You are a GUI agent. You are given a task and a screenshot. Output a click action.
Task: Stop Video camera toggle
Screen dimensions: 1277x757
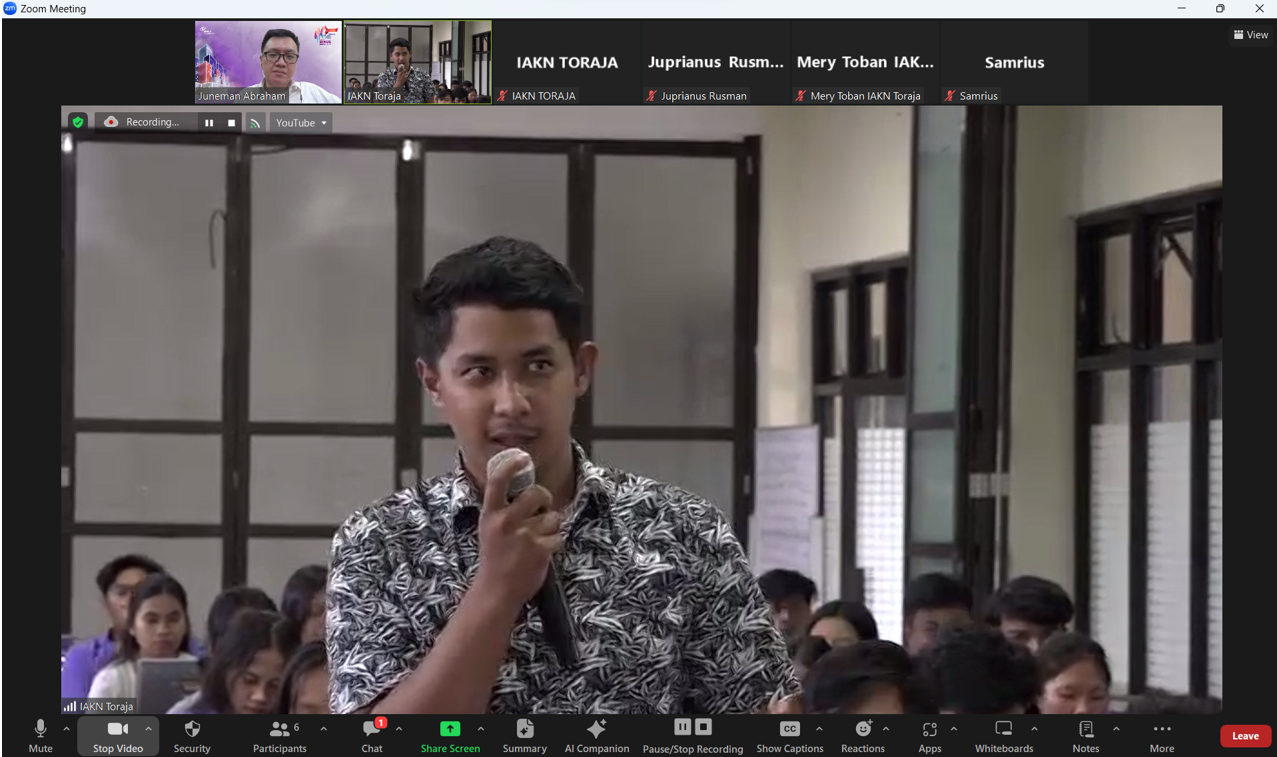pyautogui.click(x=117, y=735)
